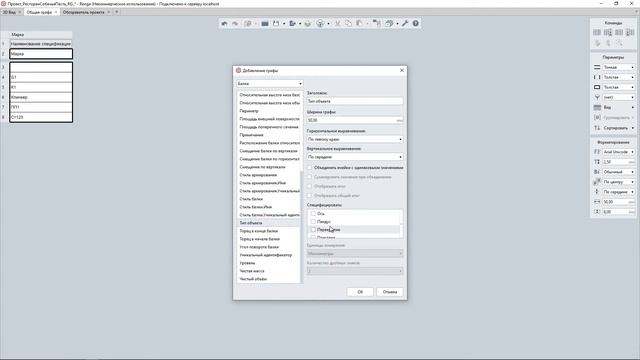The image size is (640, 360).
Task: Click the Paste toolbar icon
Action: tap(359, 24)
